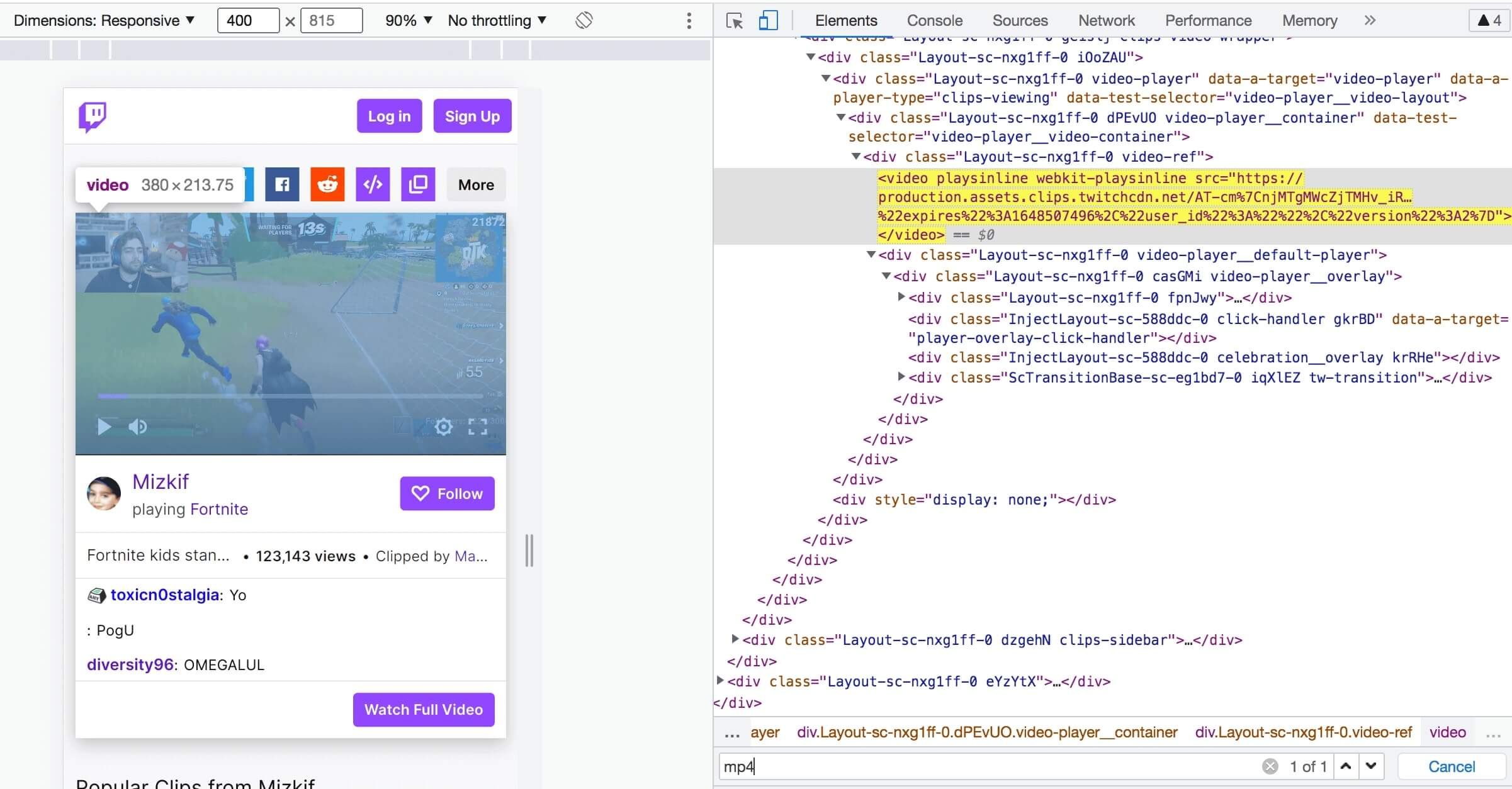The width and height of the screenshot is (1512, 789).
Task: Toggle the device toolbar icon
Action: pyautogui.click(x=768, y=21)
